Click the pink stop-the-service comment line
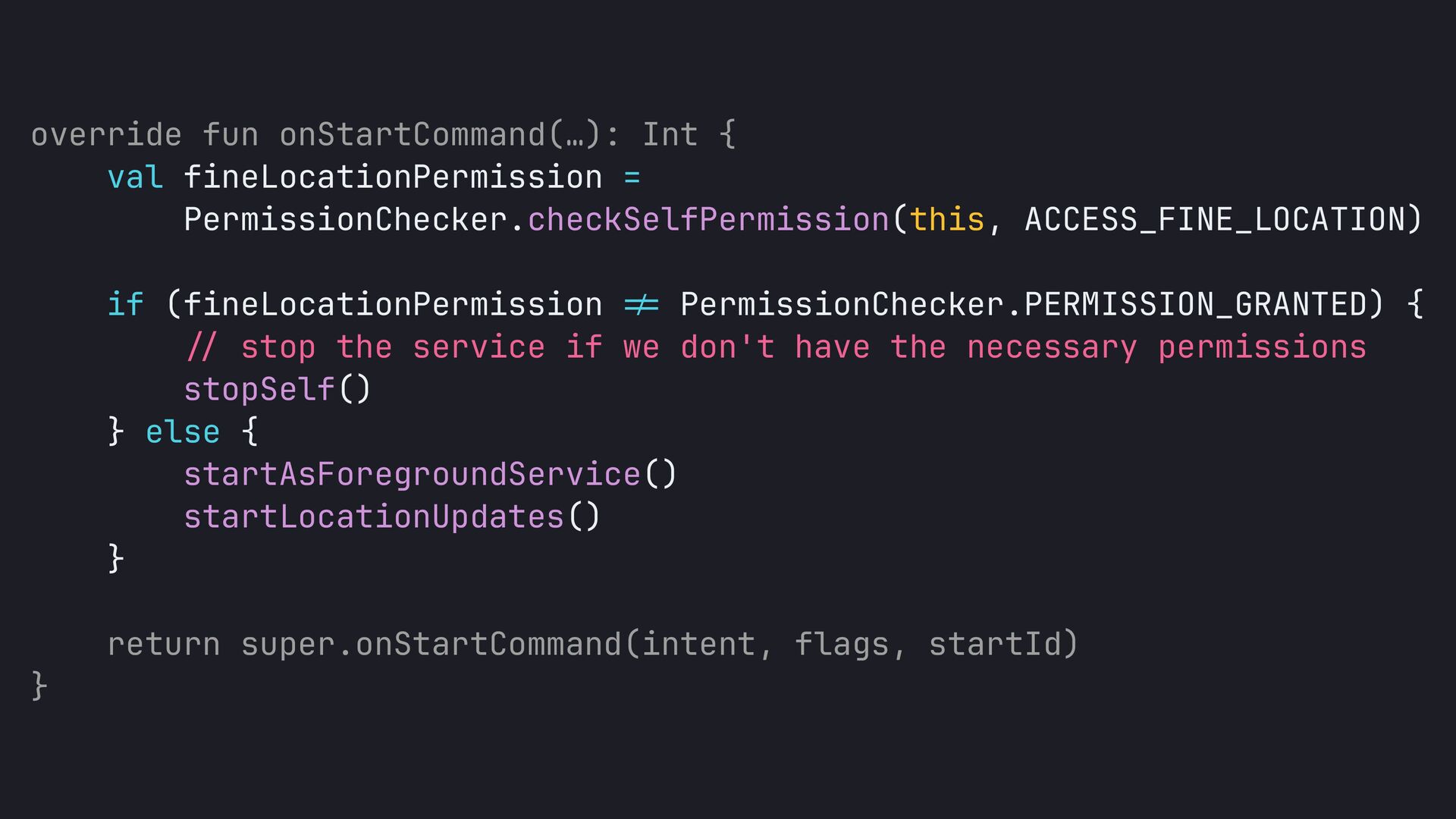The height and width of the screenshot is (819, 1456). pyautogui.click(x=775, y=347)
